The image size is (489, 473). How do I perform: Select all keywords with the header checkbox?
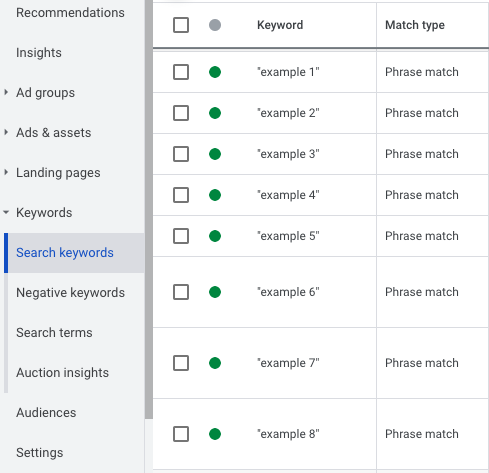click(x=181, y=25)
